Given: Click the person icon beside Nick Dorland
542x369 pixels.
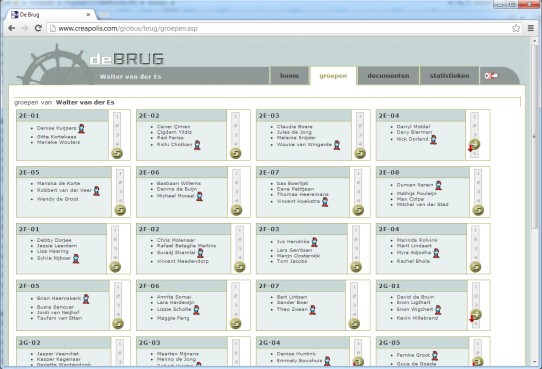Looking at the screenshot, I should pyautogui.click(x=433, y=140).
